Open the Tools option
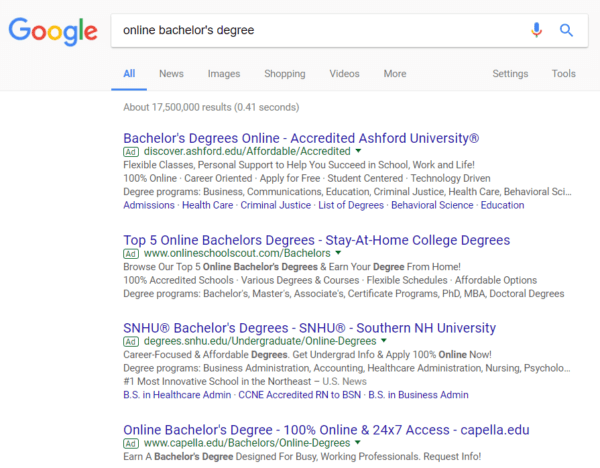The width and height of the screenshot is (600, 468). click(563, 73)
